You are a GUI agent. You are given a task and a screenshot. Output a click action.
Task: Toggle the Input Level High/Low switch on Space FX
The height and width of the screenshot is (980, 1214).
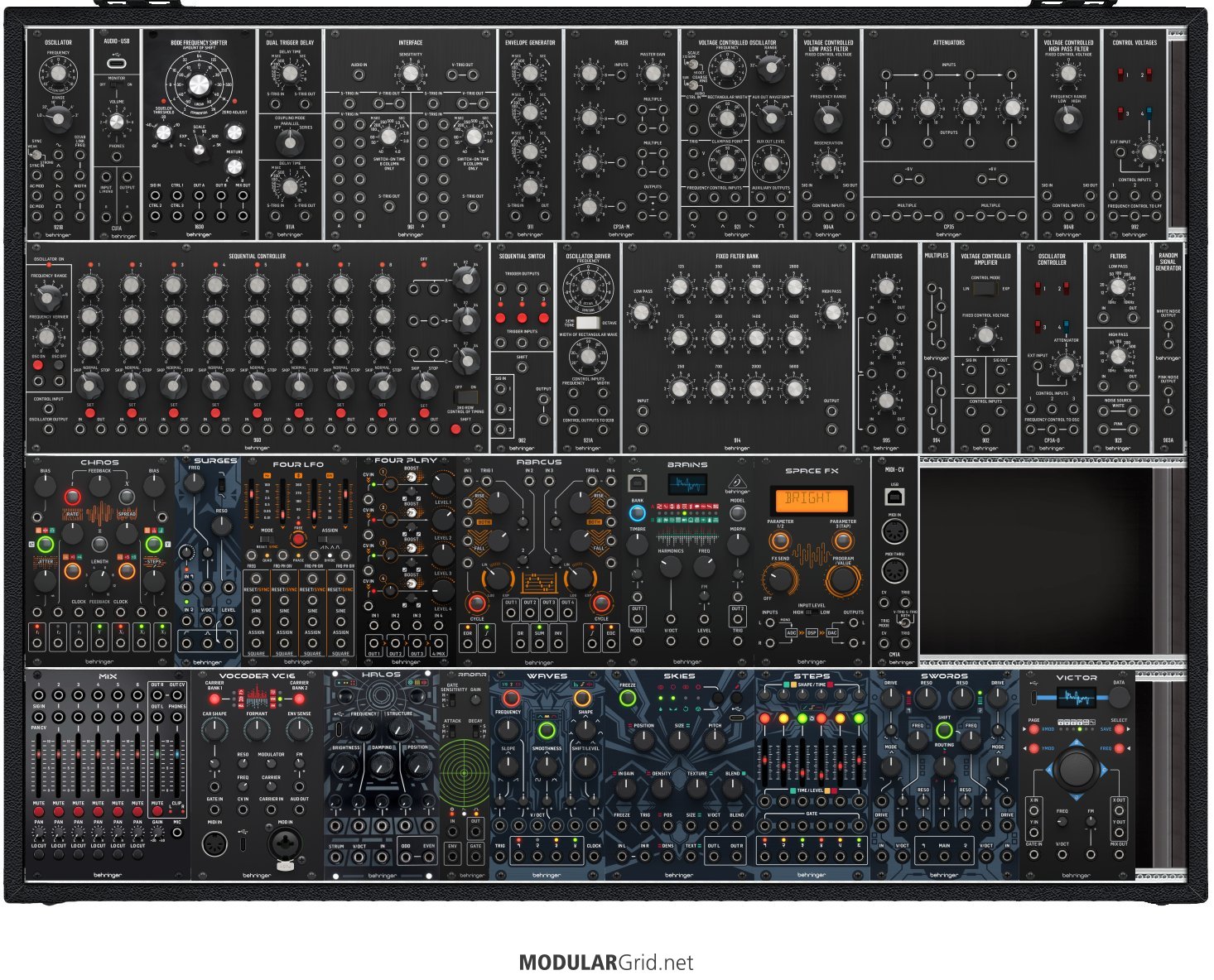(x=812, y=612)
